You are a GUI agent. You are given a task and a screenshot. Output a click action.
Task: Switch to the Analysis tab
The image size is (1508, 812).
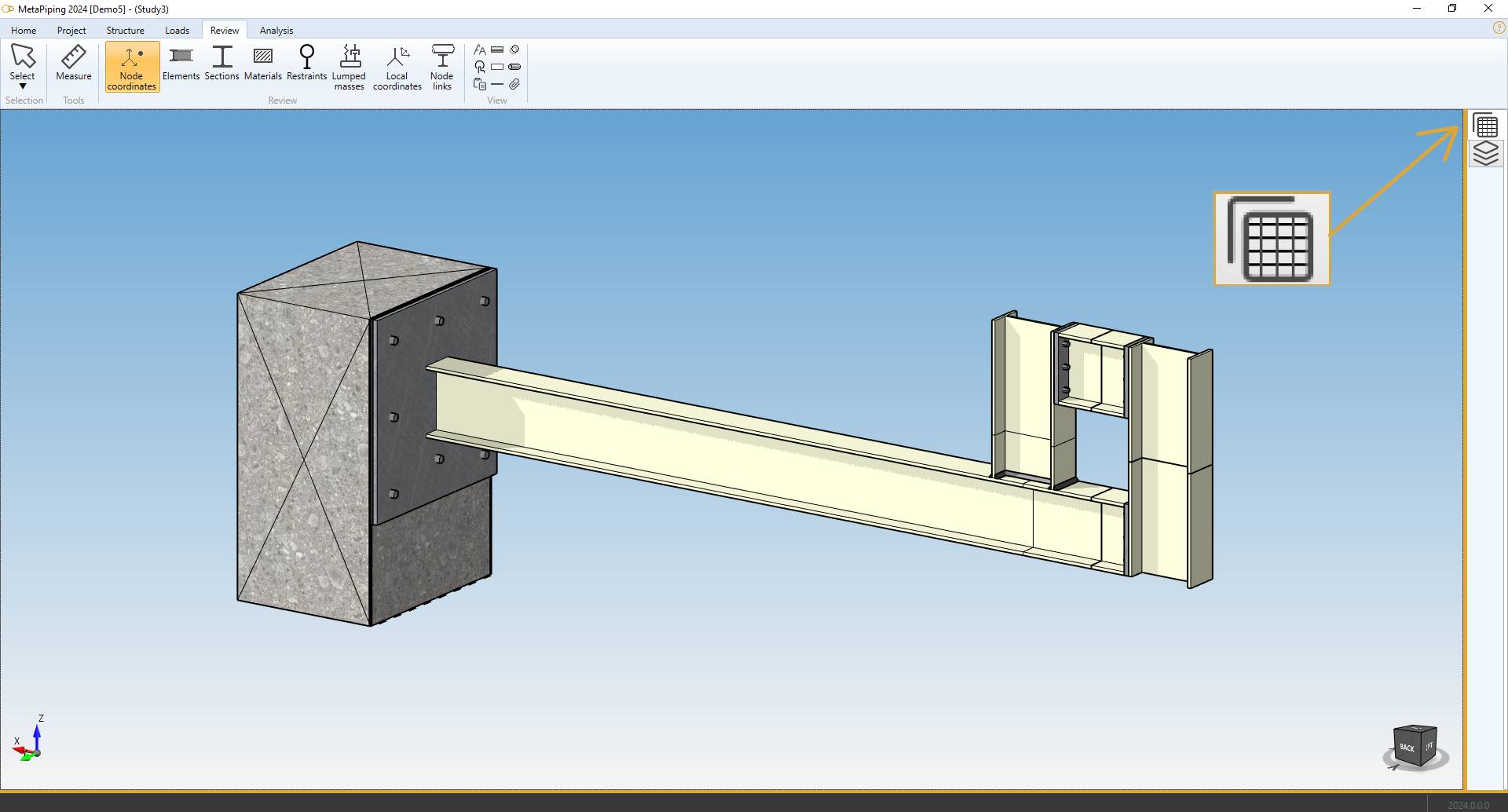tap(276, 30)
